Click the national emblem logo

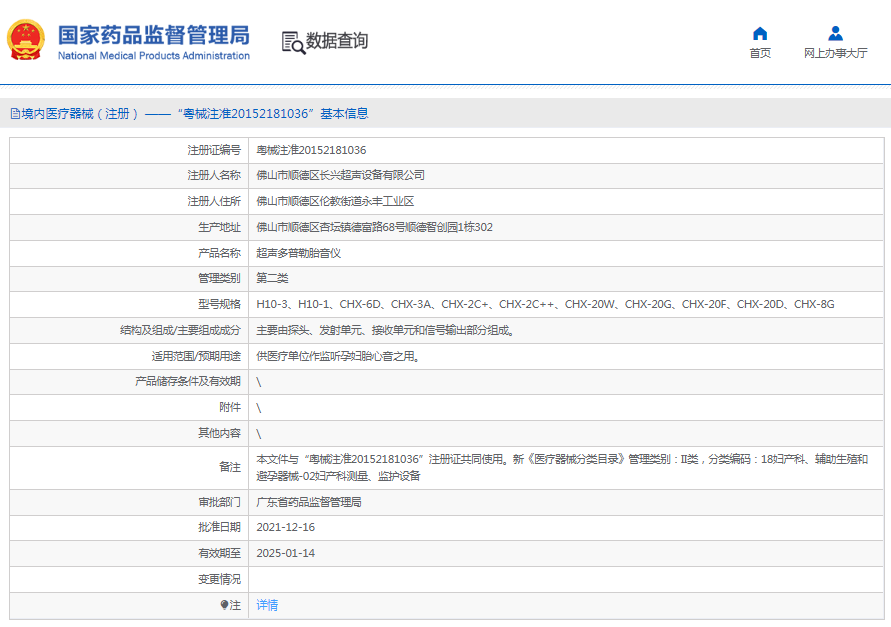pos(26,40)
